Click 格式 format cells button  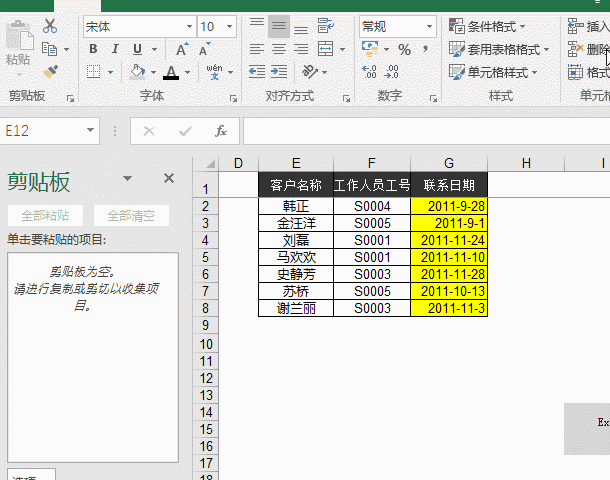588,72
